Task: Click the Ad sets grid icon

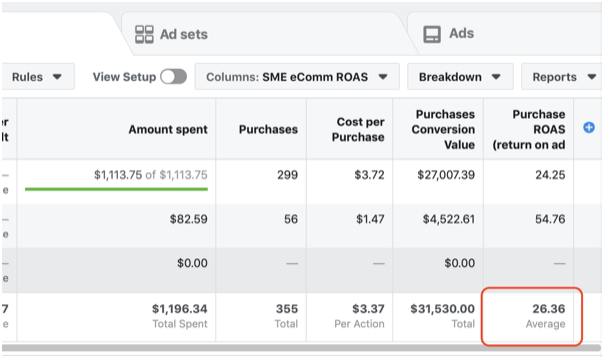Action: [144, 34]
